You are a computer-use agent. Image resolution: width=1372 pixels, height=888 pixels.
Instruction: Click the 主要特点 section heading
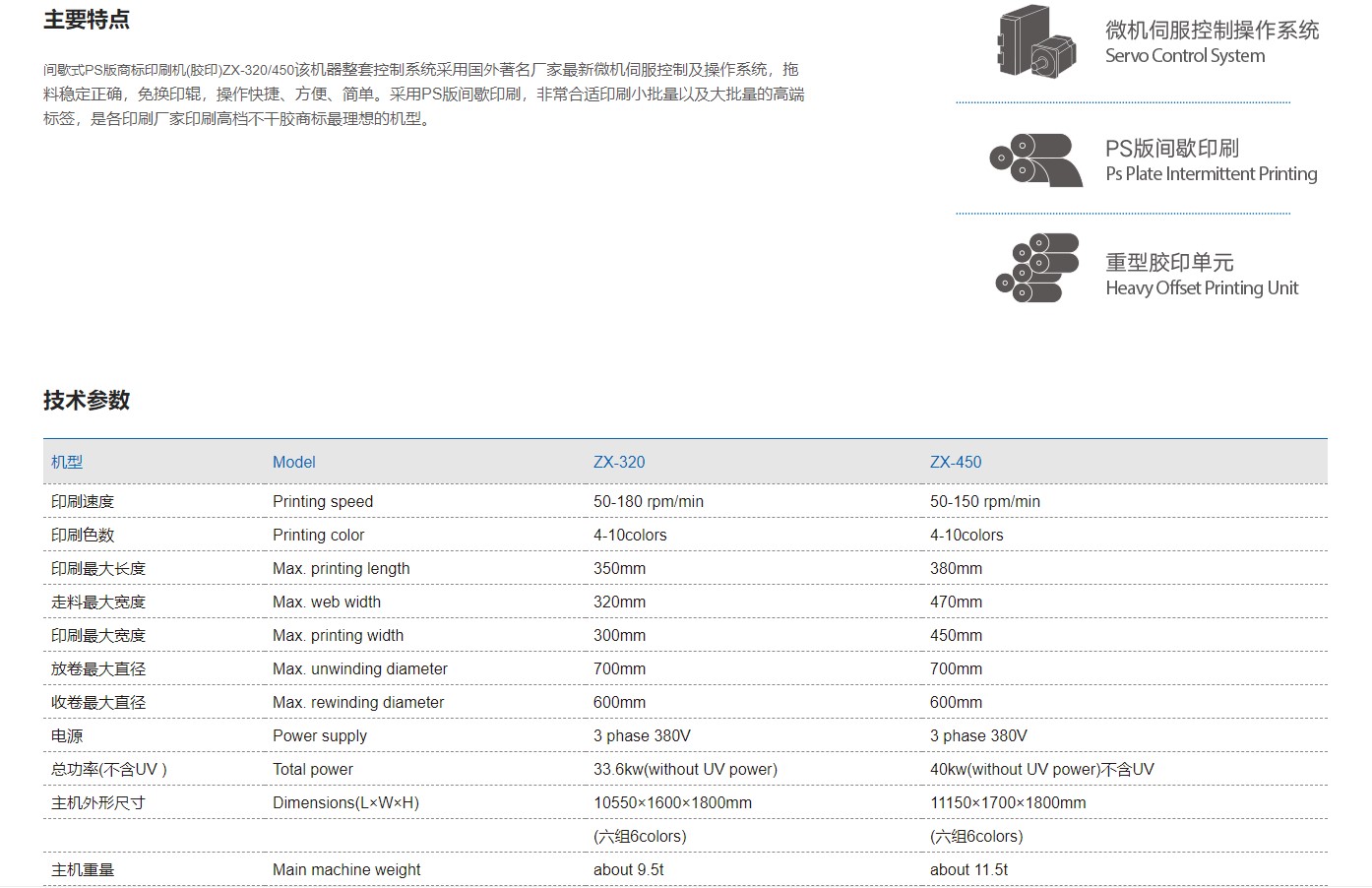[x=87, y=20]
